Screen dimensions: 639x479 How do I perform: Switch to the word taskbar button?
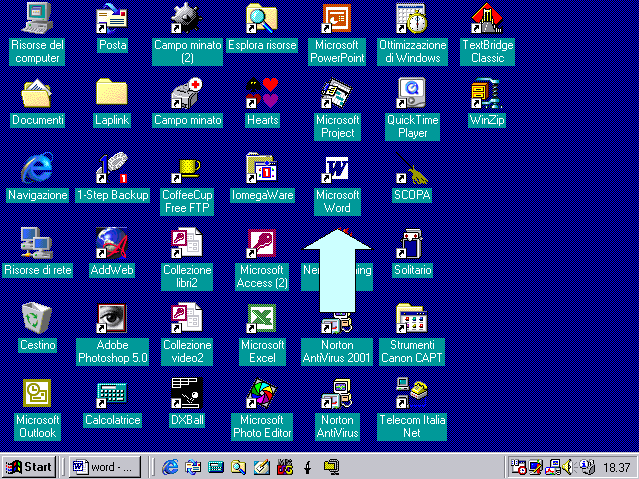click(105, 467)
